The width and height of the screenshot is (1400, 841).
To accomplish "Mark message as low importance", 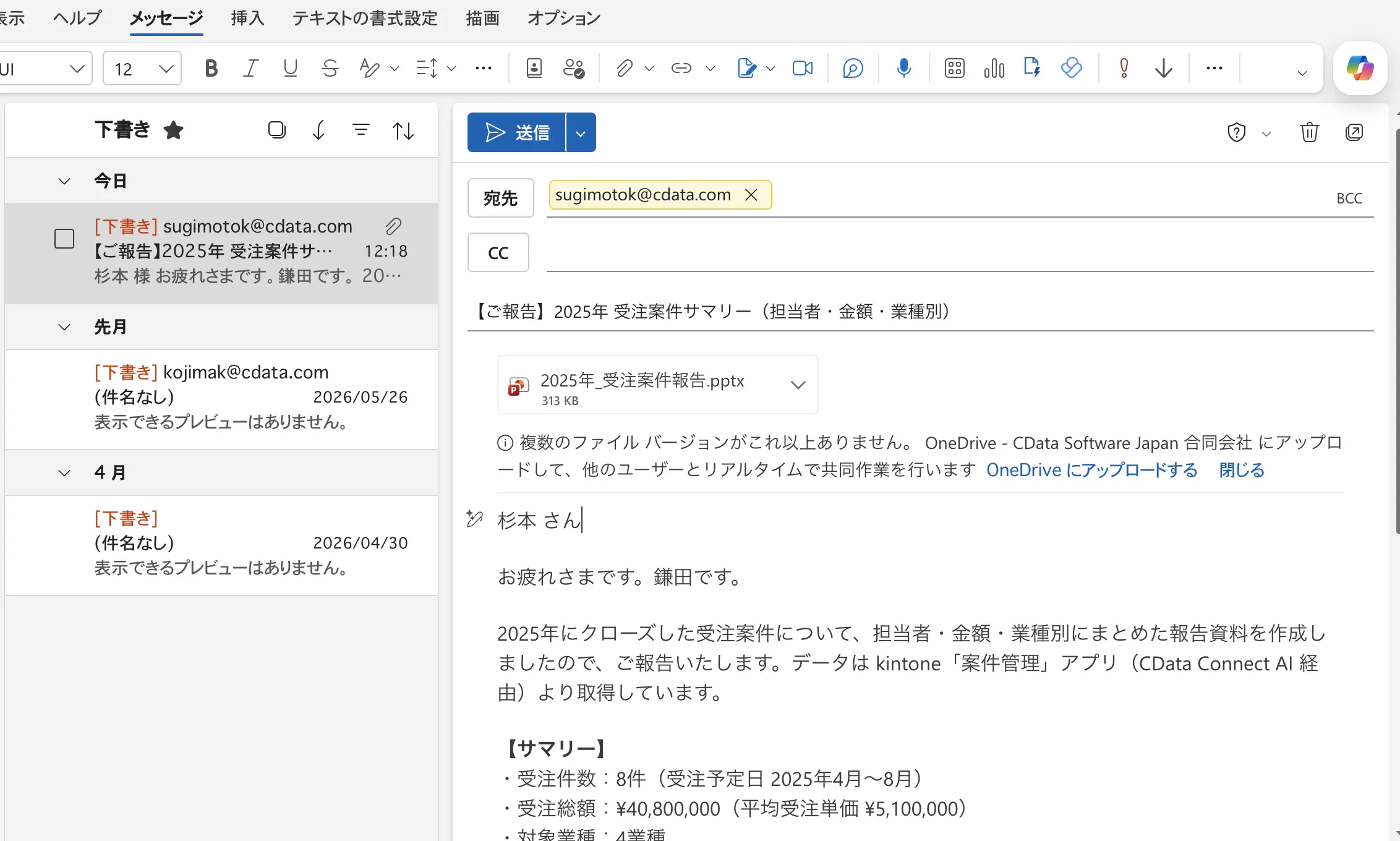I will point(1164,68).
